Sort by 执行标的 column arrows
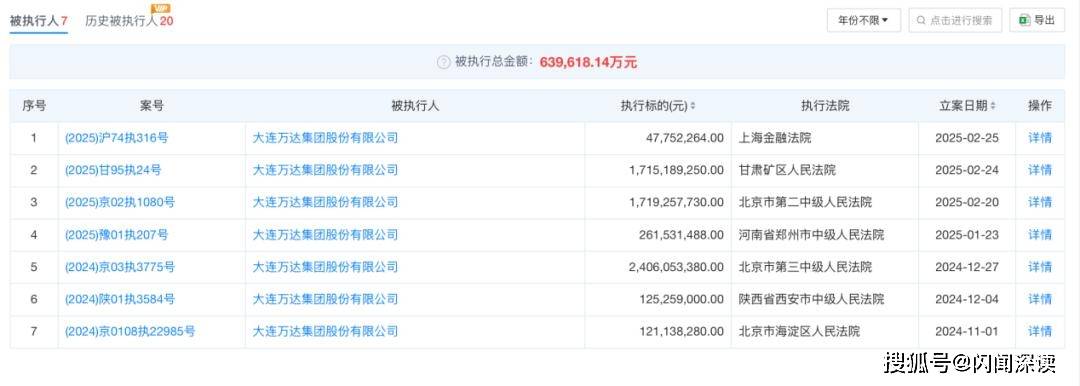This screenshot has width=1080, height=386. click(x=693, y=106)
